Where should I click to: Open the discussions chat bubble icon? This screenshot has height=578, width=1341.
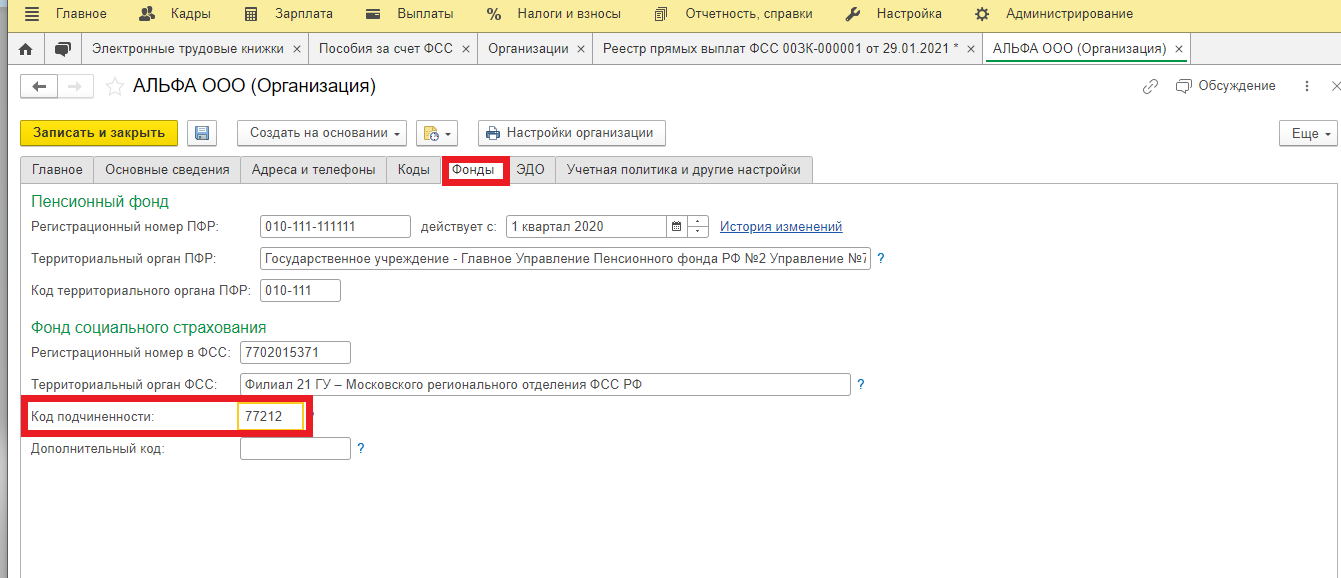tap(63, 49)
